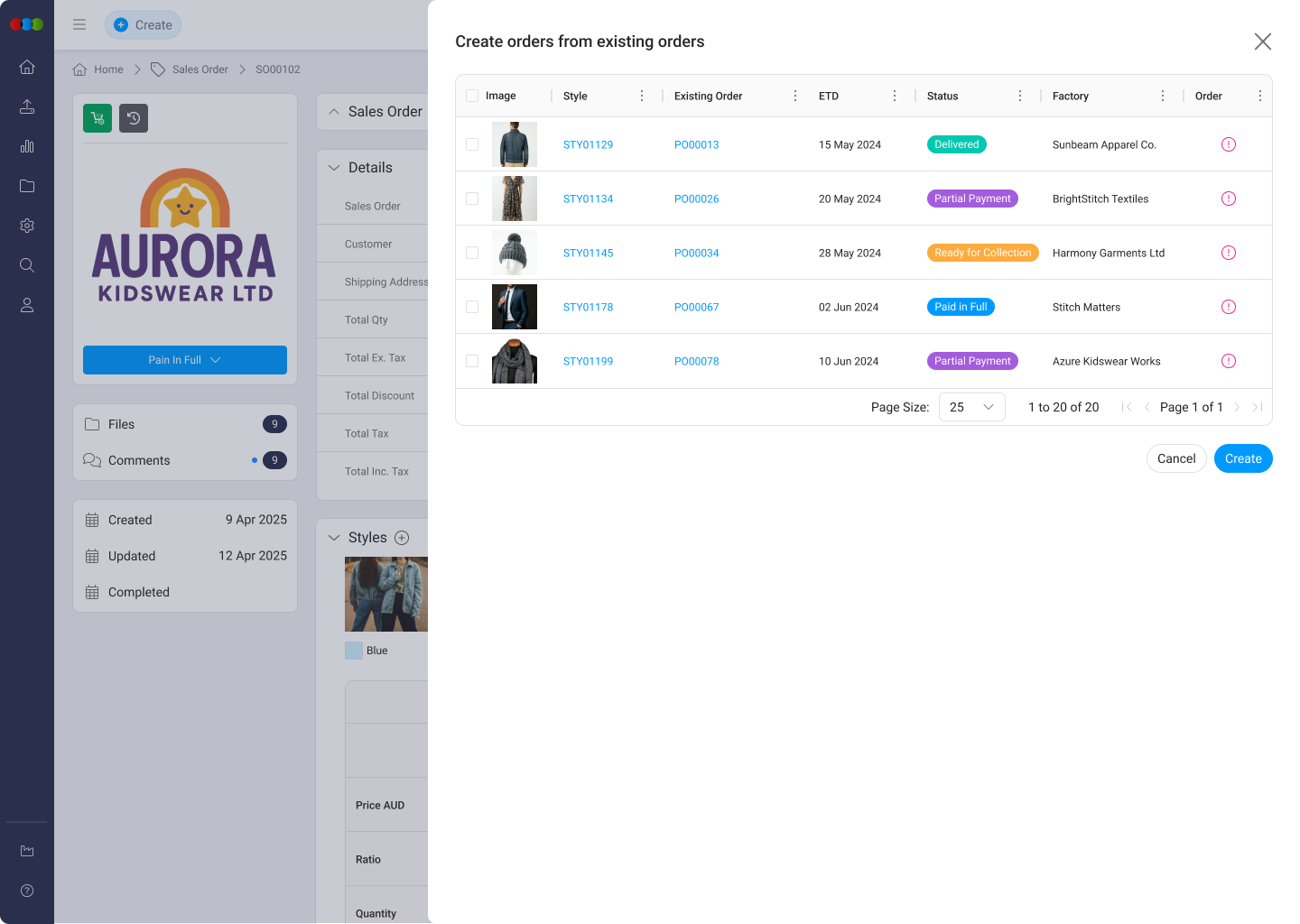Open existing order PO00034 link
Viewport: 1300px width, 924px height.
(x=696, y=253)
